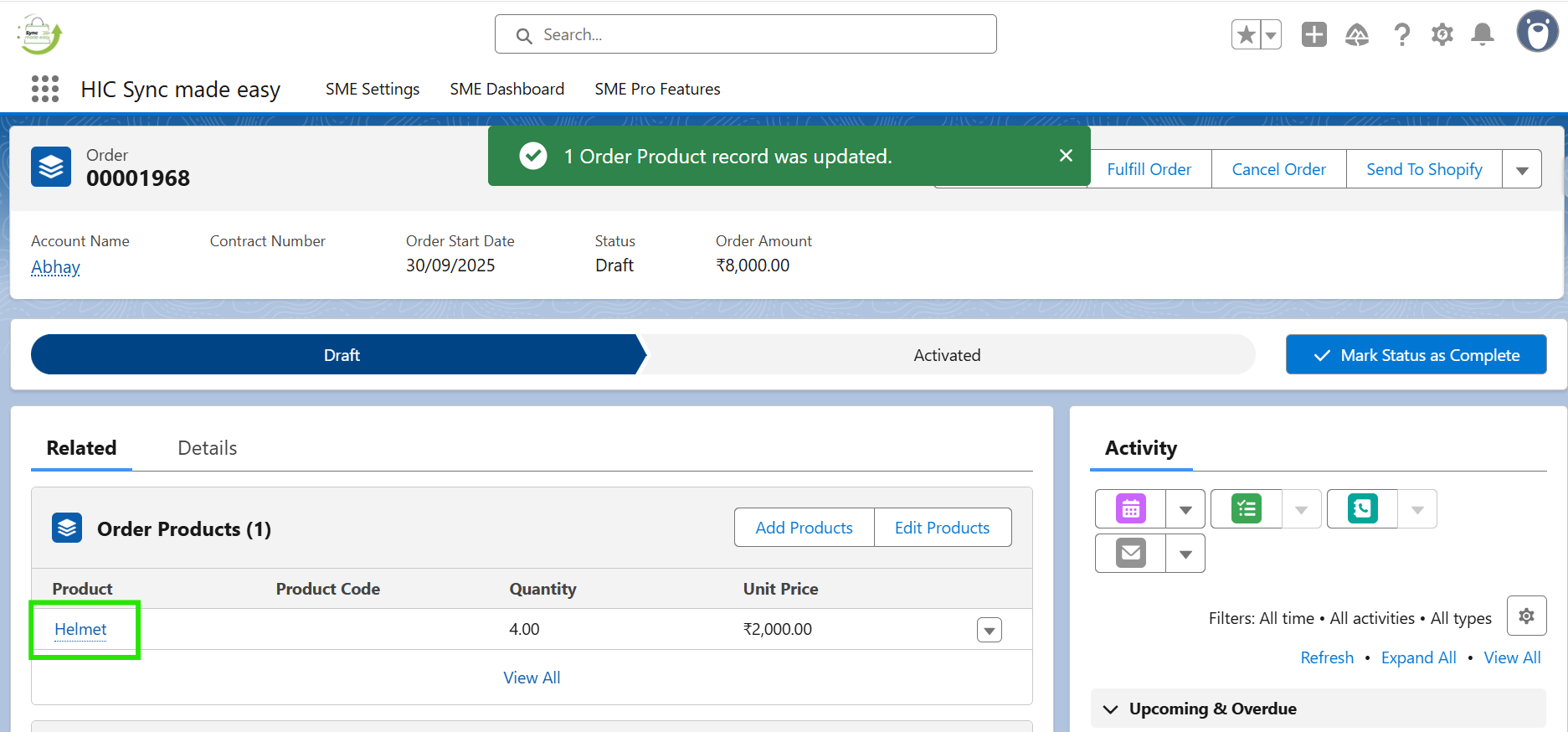Open the Helmet row actions dropdown
1568x732 pixels.
(989, 631)
